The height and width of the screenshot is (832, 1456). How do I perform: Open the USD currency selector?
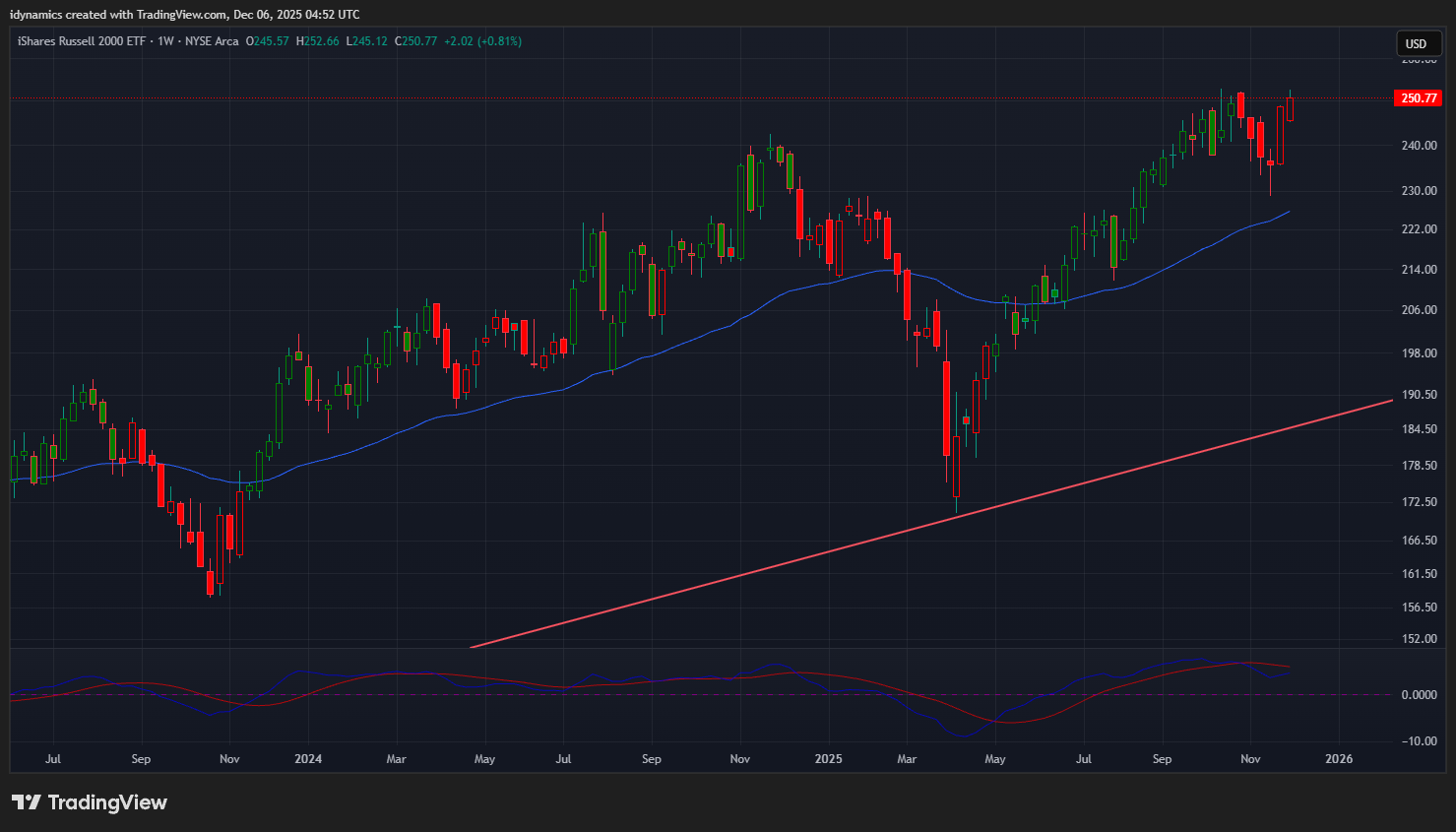pyautogui.click(x=1416, y=43)
